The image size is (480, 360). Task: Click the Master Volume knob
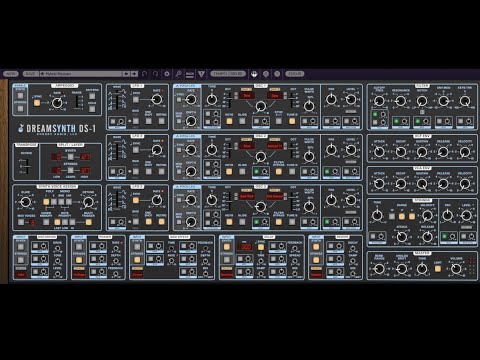pos(456,269)
